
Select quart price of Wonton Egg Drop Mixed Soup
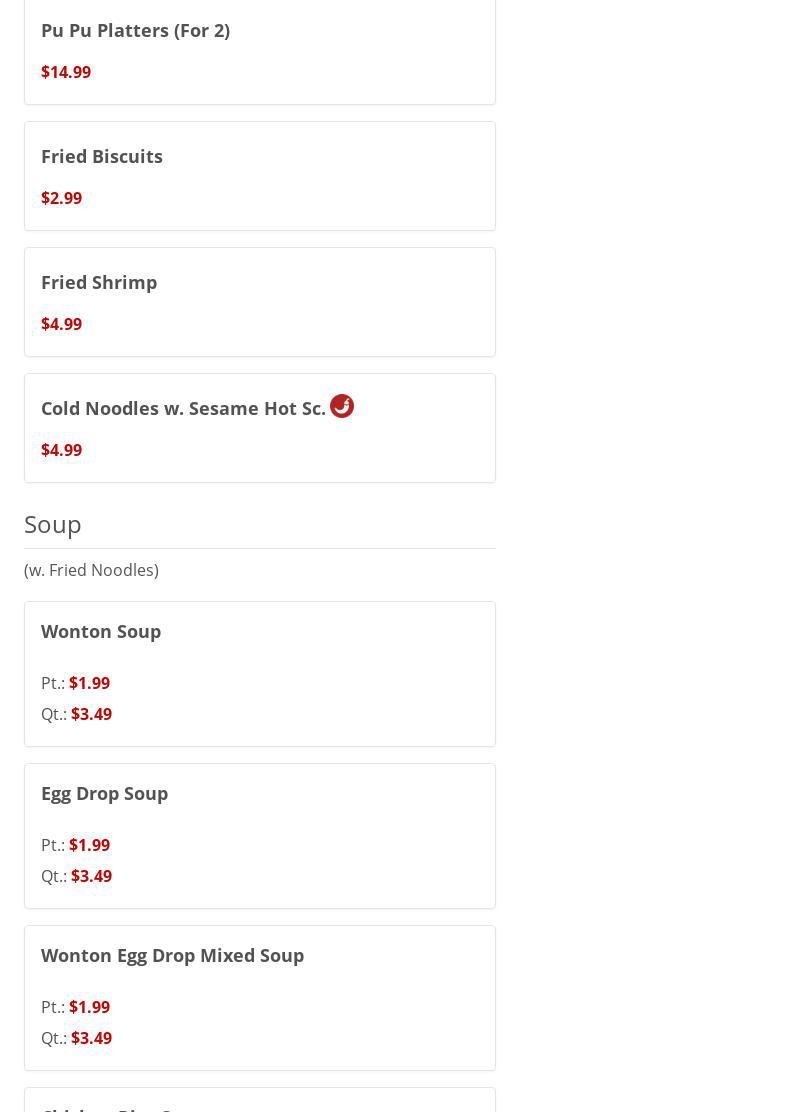(91, 1038)
